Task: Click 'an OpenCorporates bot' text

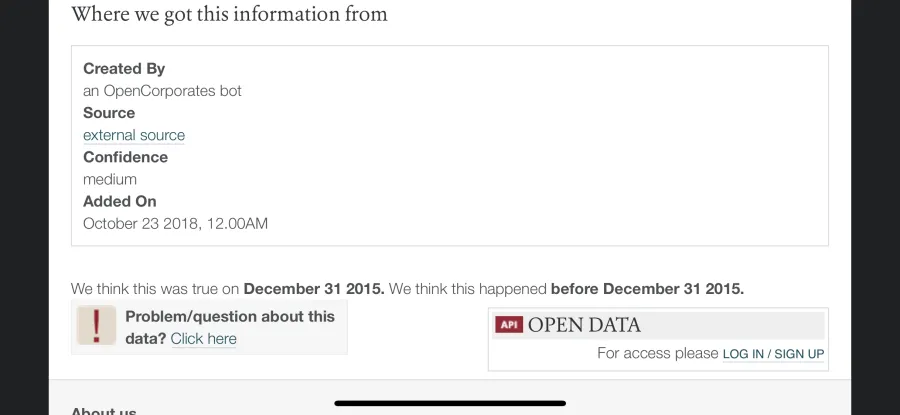Action: 162,91
